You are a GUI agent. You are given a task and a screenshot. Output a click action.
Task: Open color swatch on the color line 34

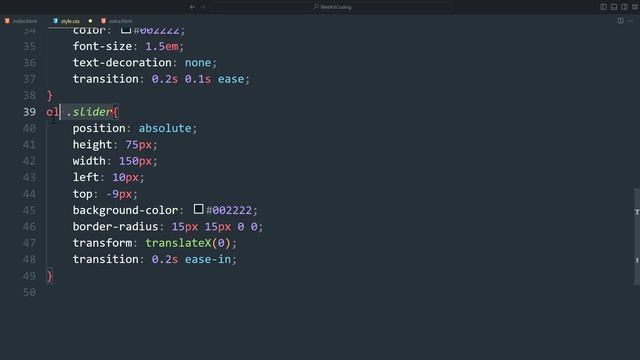click(126, 30)
